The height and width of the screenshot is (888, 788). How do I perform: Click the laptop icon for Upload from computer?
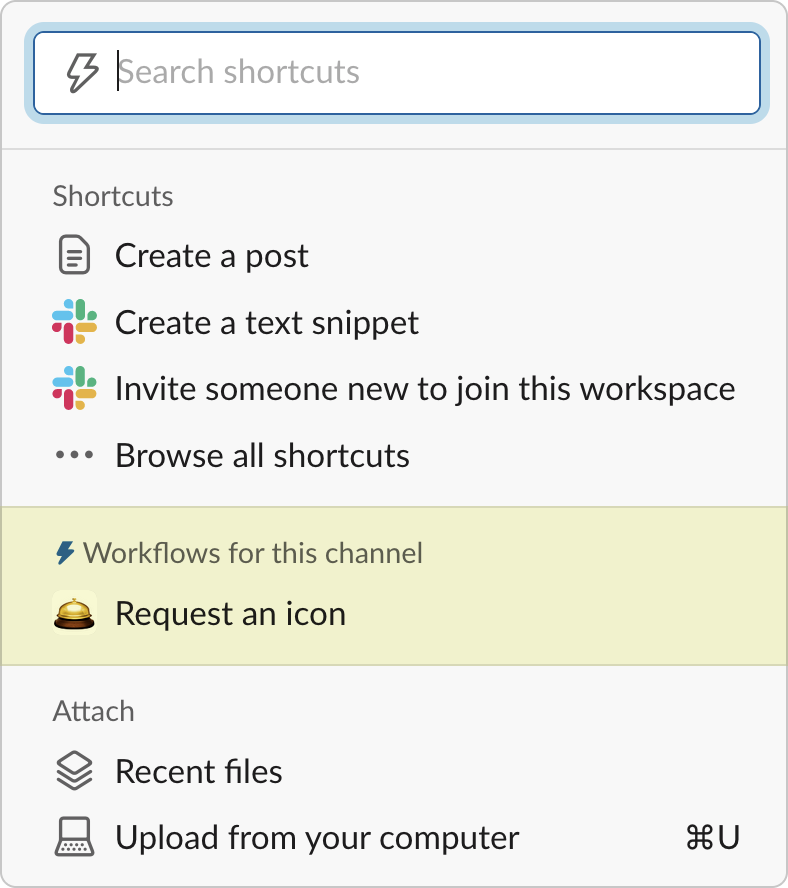click(74, 836)
